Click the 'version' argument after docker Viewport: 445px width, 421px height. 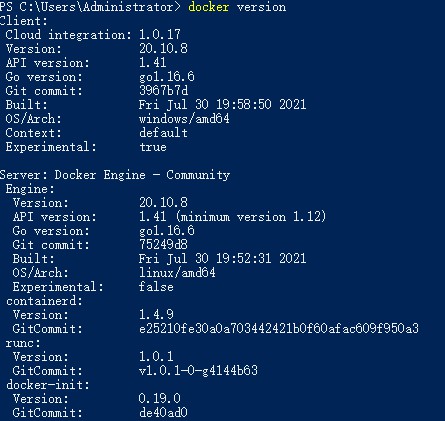click(x=261, y=7)
